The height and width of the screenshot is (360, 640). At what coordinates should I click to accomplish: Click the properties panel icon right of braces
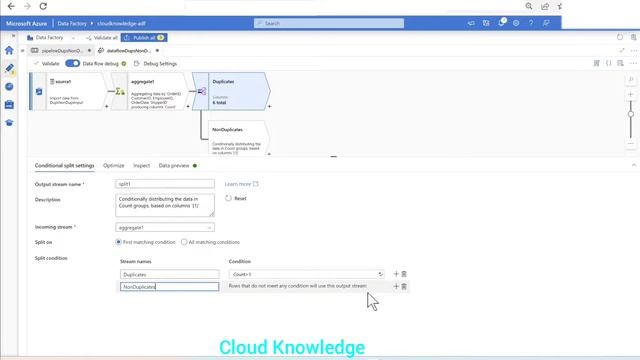620,63
